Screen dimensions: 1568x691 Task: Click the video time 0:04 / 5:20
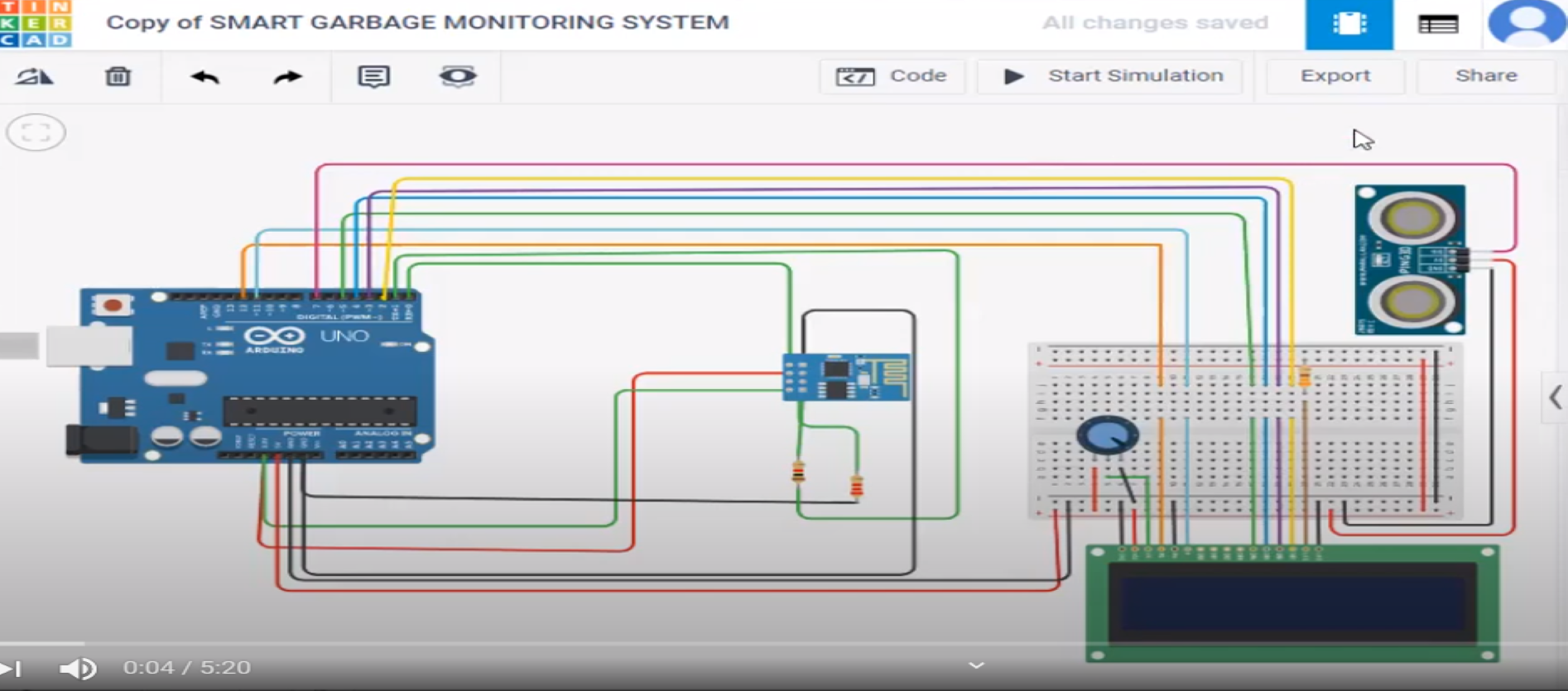pos(186,668)
